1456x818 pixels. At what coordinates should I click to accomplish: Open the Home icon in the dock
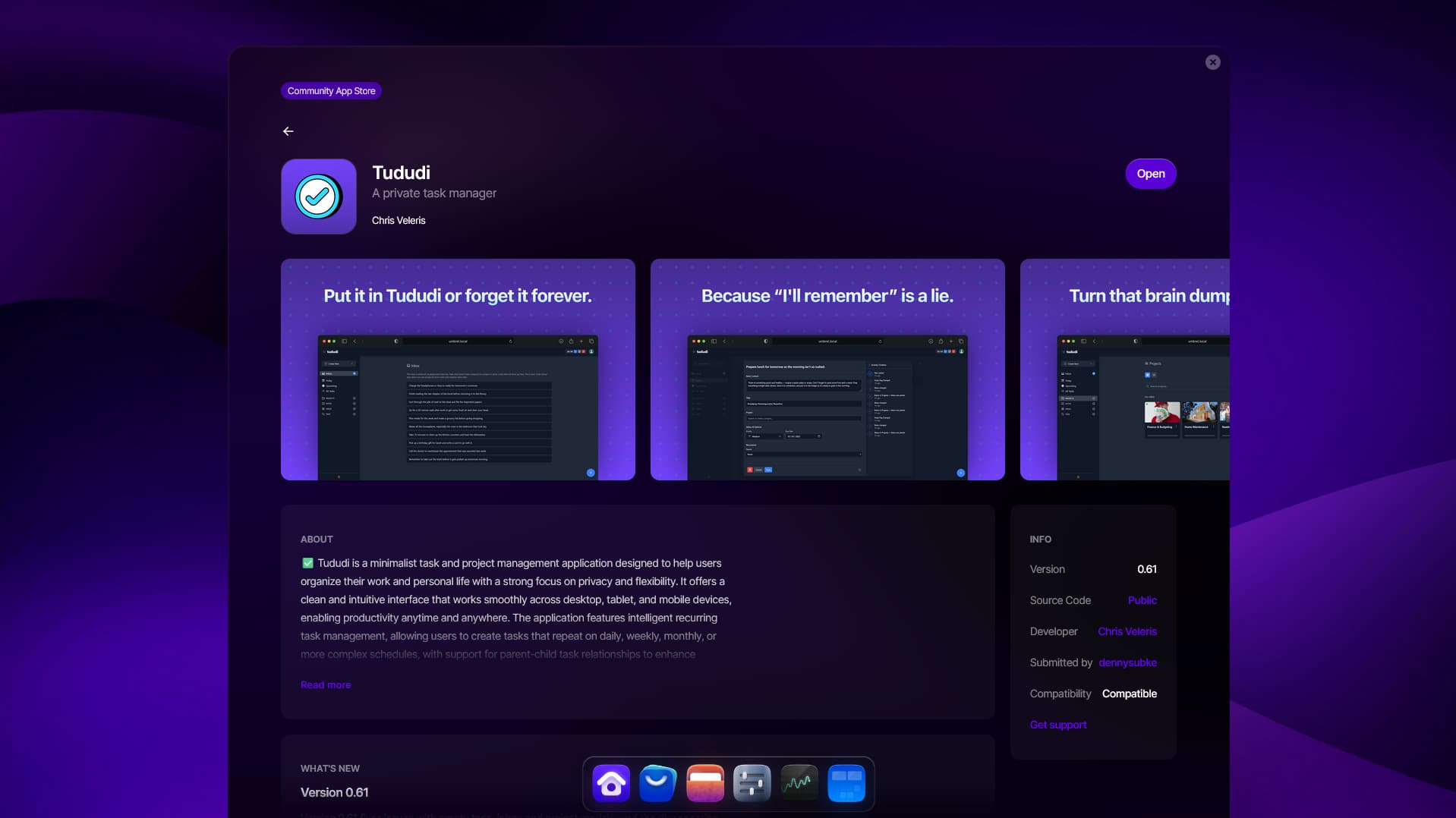point(611,784)
